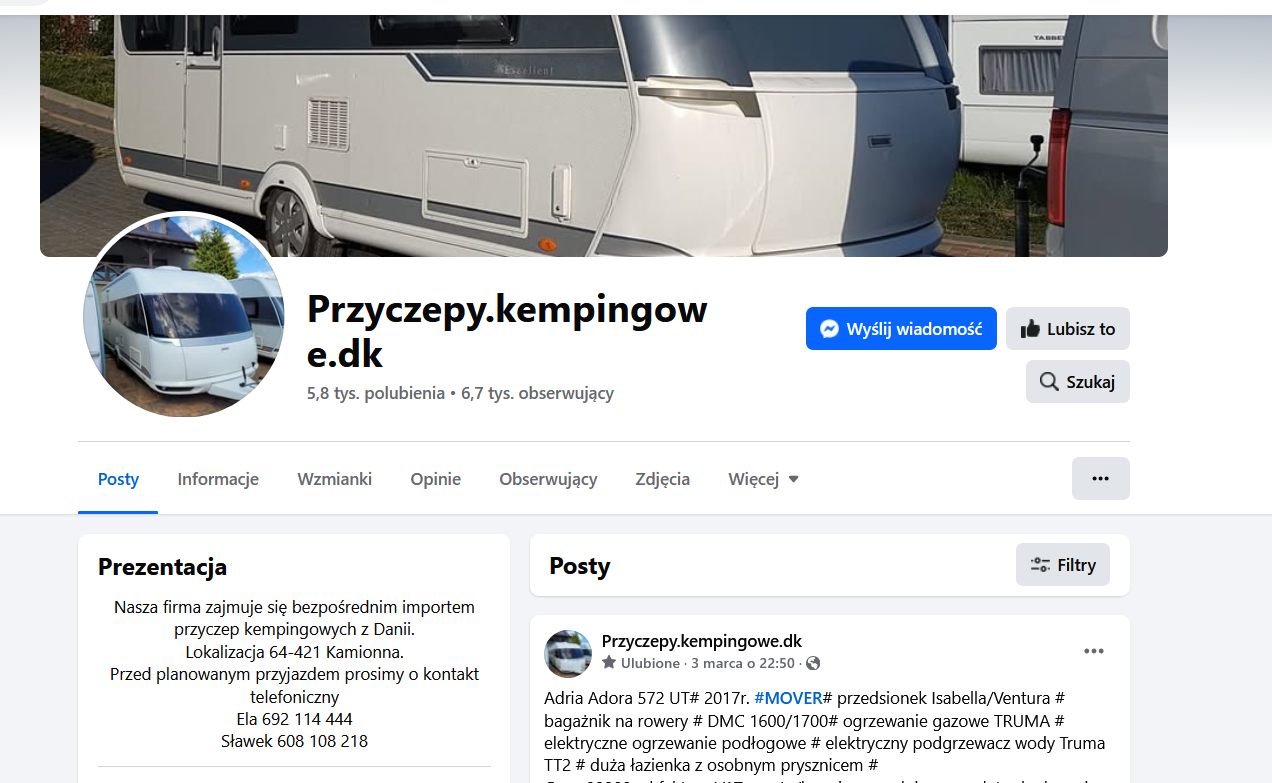Screen dimensions: 1272x783
Task: Switch to the Informacje tab
Action: pos(218,479)
